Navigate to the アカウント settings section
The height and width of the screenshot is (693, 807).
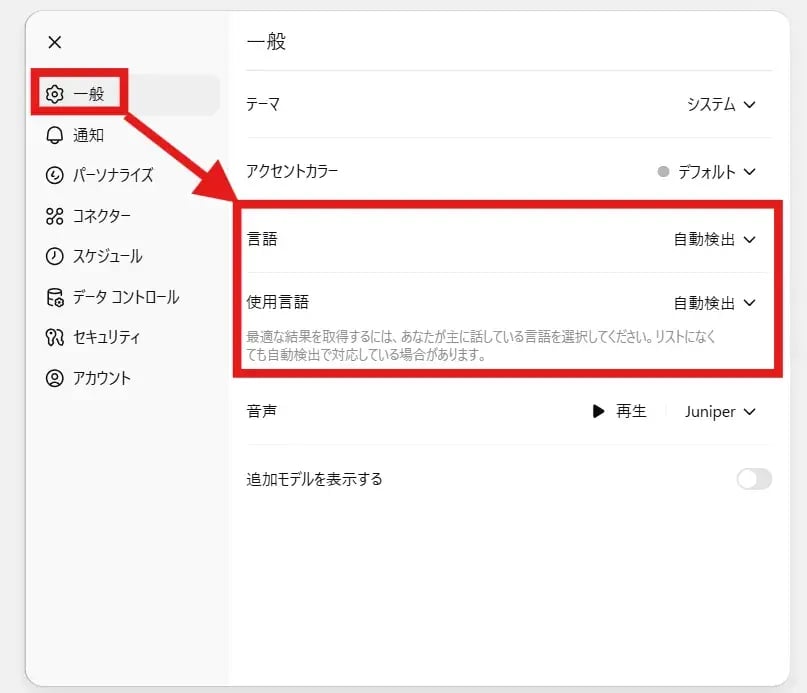95,378
